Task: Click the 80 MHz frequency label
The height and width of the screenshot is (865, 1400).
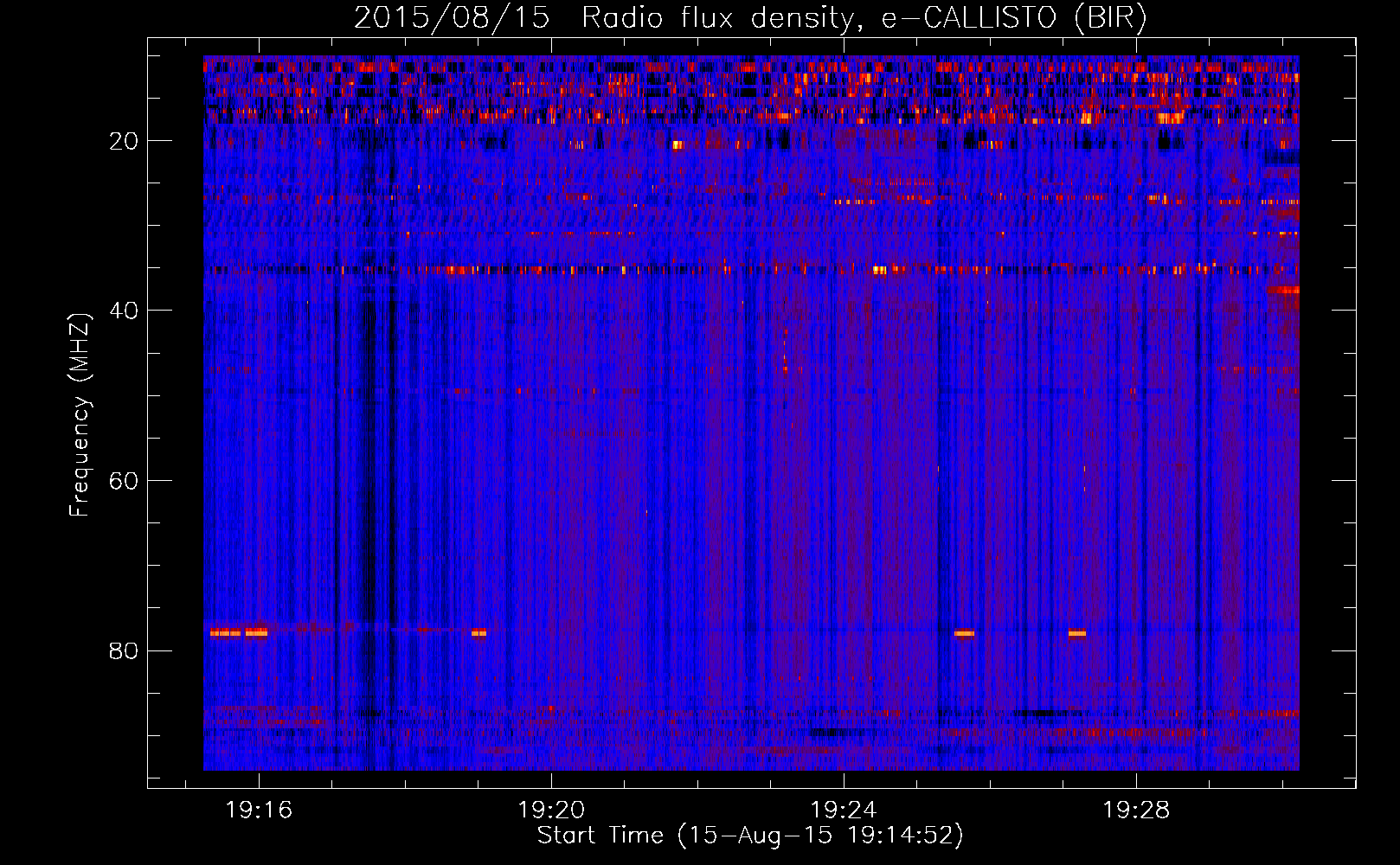Action: pyautogui.click(x=124, y=650)
